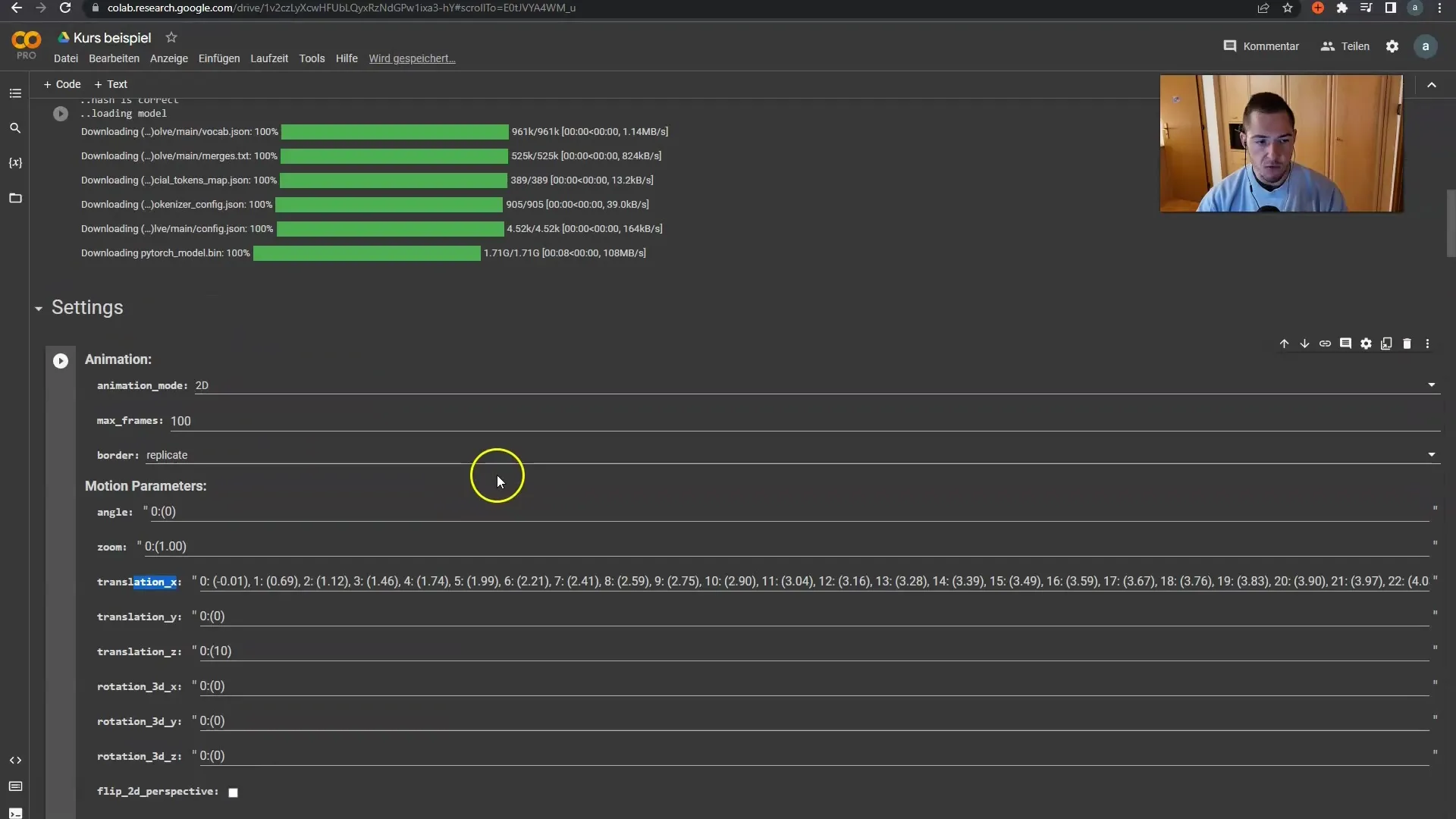Viewport: 1456px width, 819px height.
Task: Click the zoom value field
Action: [786, 547]
